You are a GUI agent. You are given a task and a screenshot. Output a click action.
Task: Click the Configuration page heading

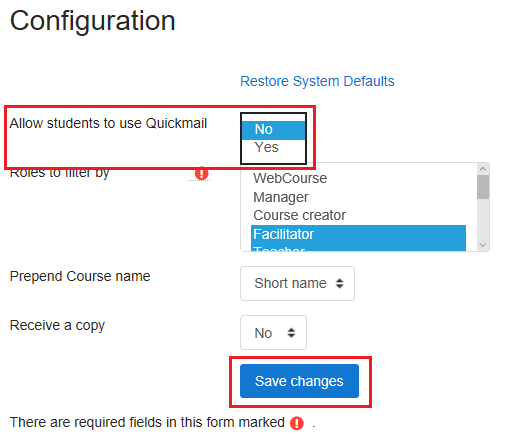pos(93,21)
